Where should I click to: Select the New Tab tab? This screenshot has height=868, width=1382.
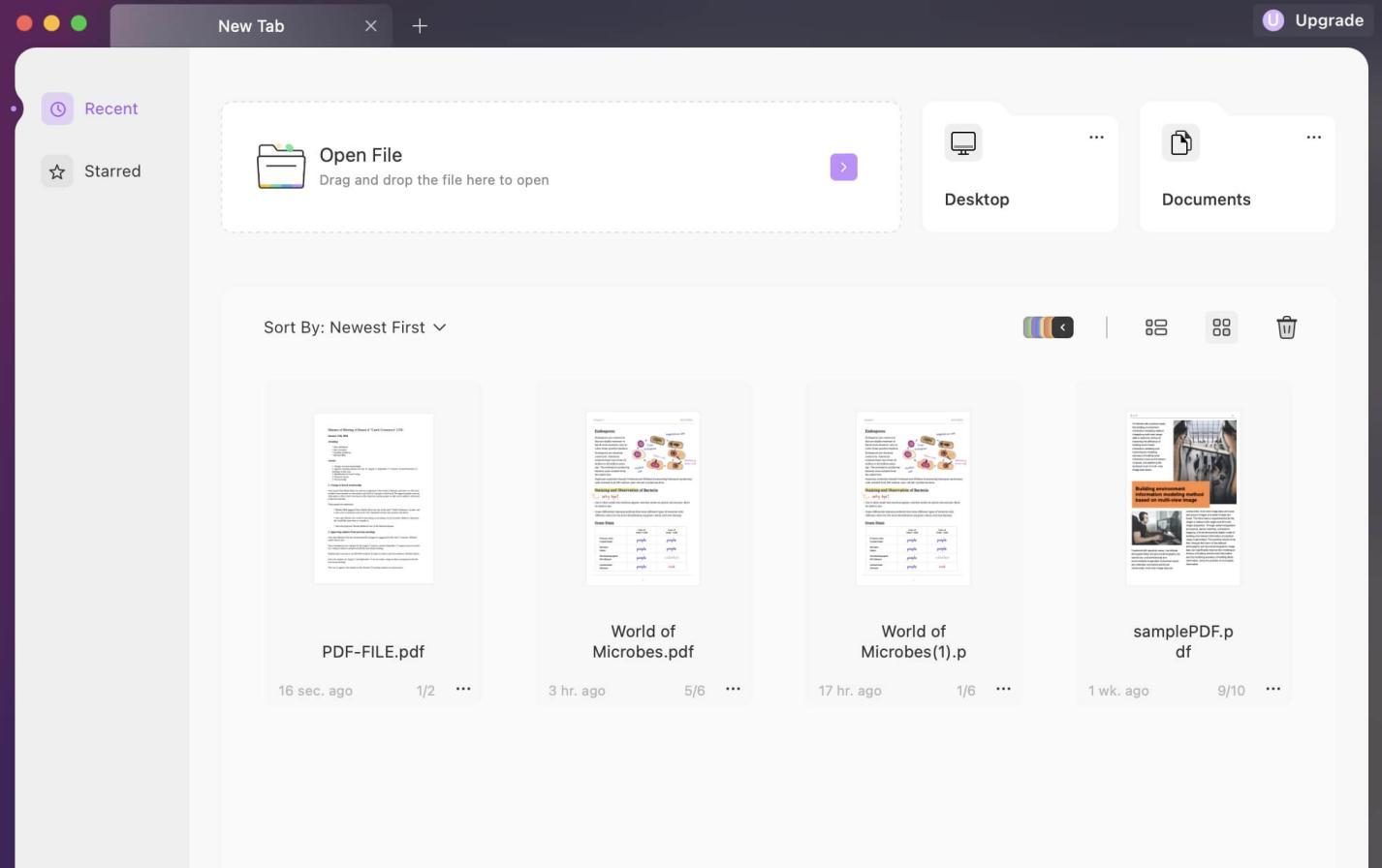coord(251,26)
